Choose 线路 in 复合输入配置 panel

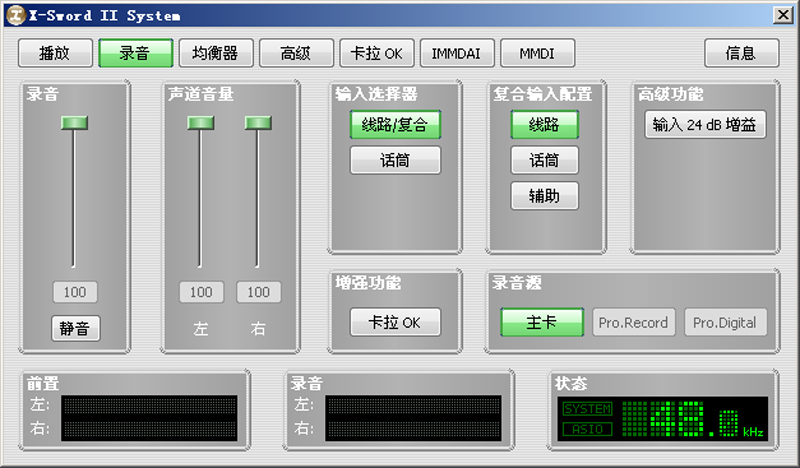[544, 125]
